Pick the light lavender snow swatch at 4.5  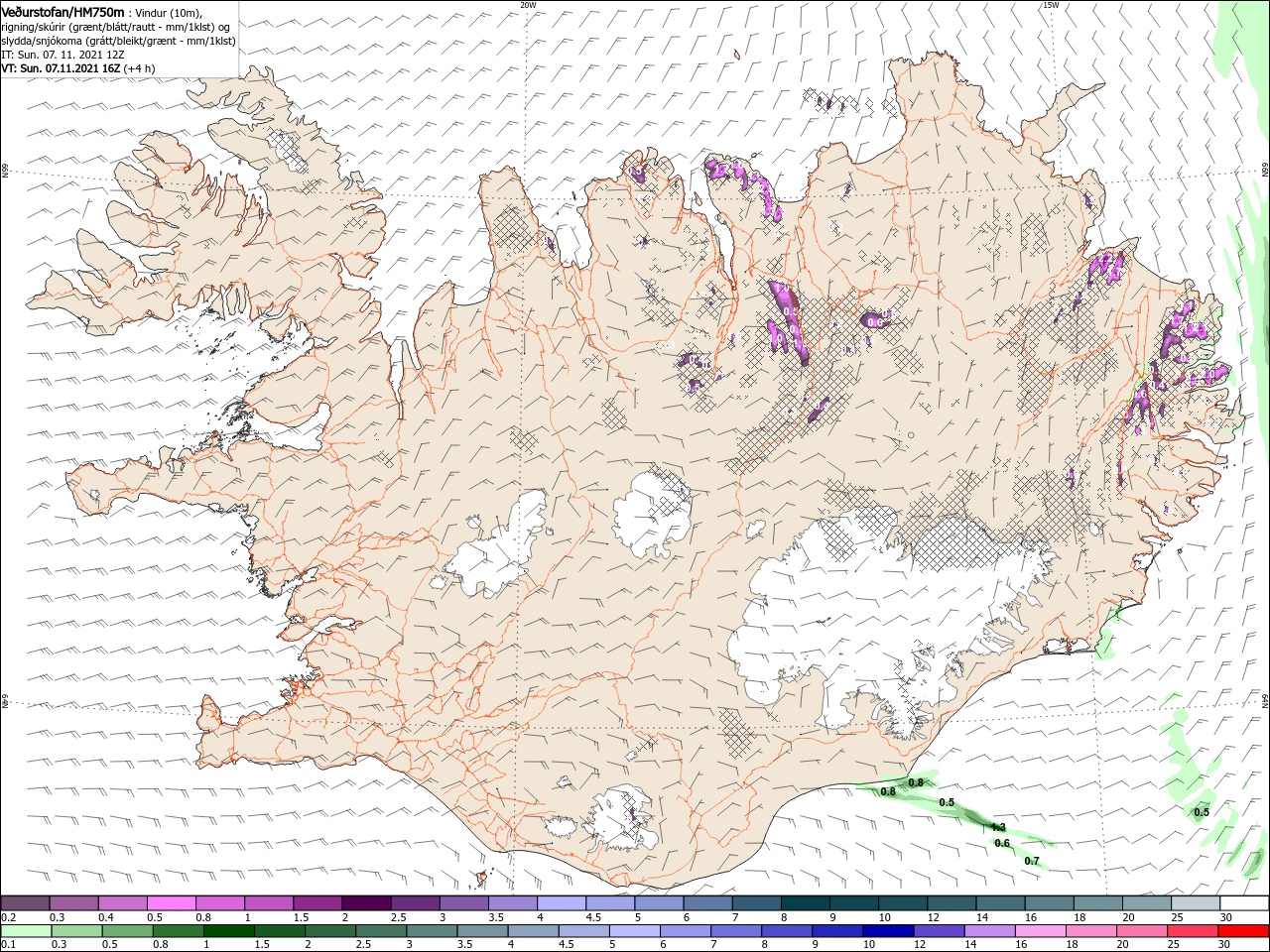click(x=610, y=902)
